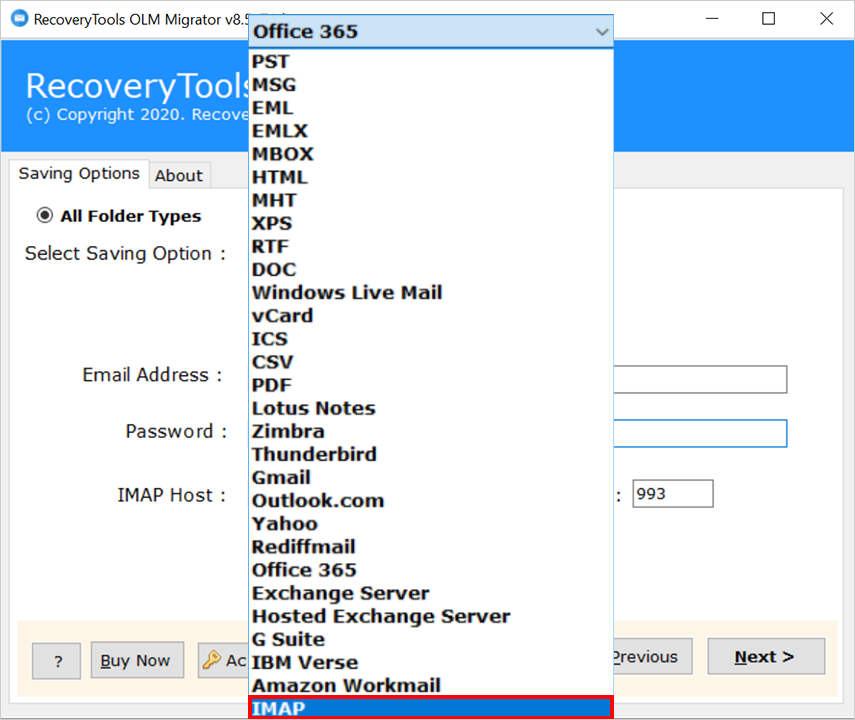
Task: Select HTML as saving option
Action: pos(431,177)
